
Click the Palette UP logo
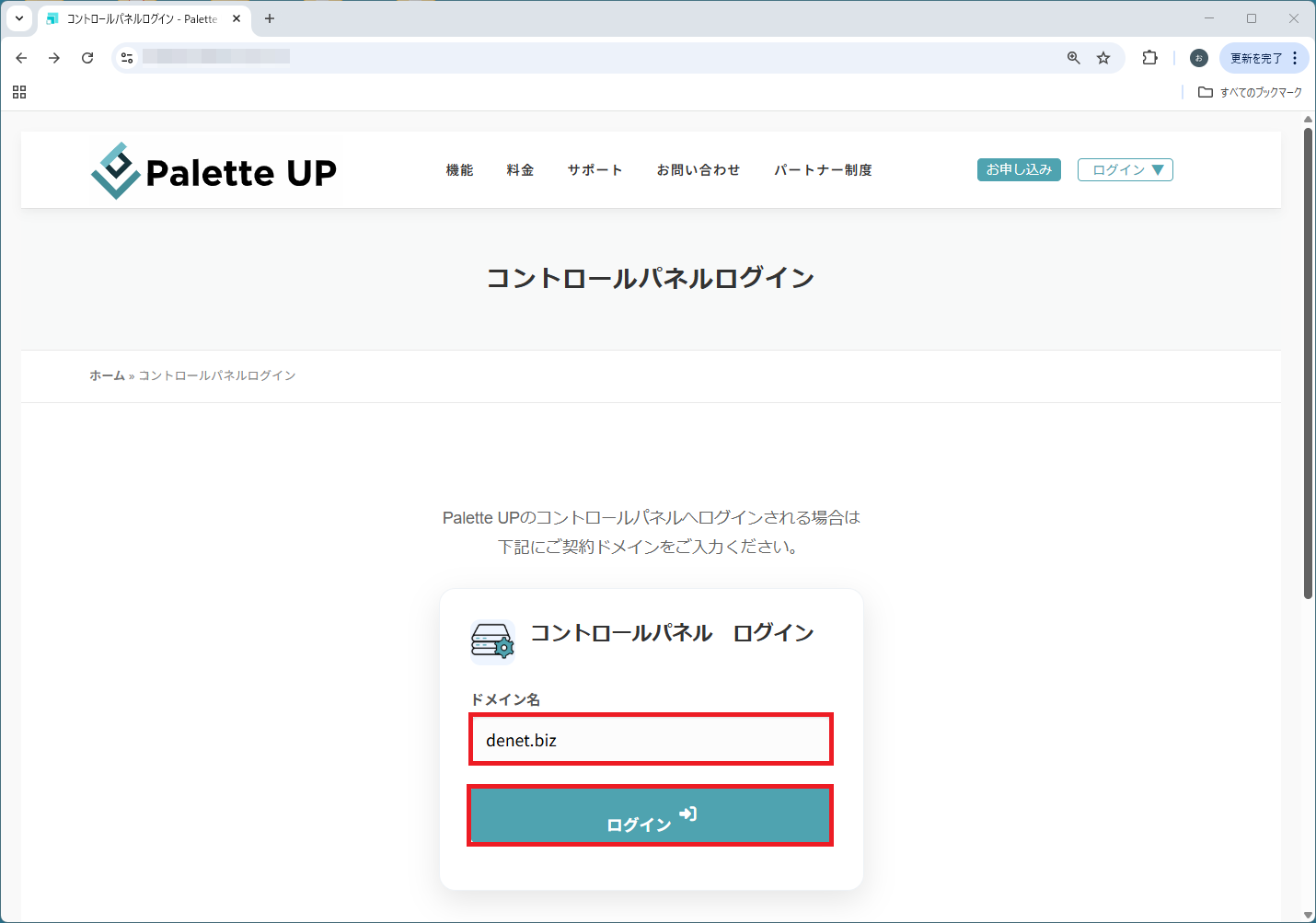(214, 171)
